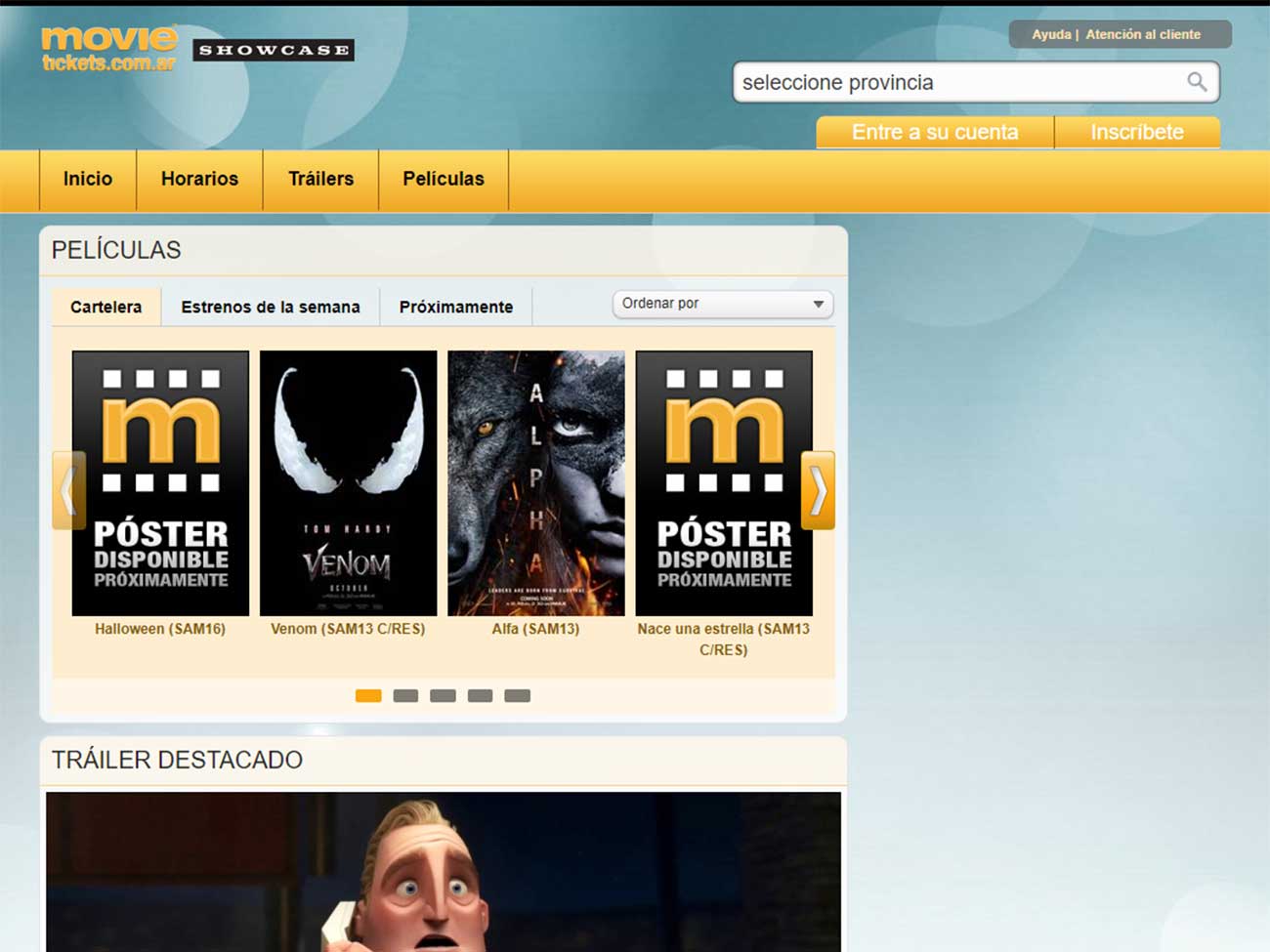
Task: Open the Ordenar por dropdown
Action: 723,304
